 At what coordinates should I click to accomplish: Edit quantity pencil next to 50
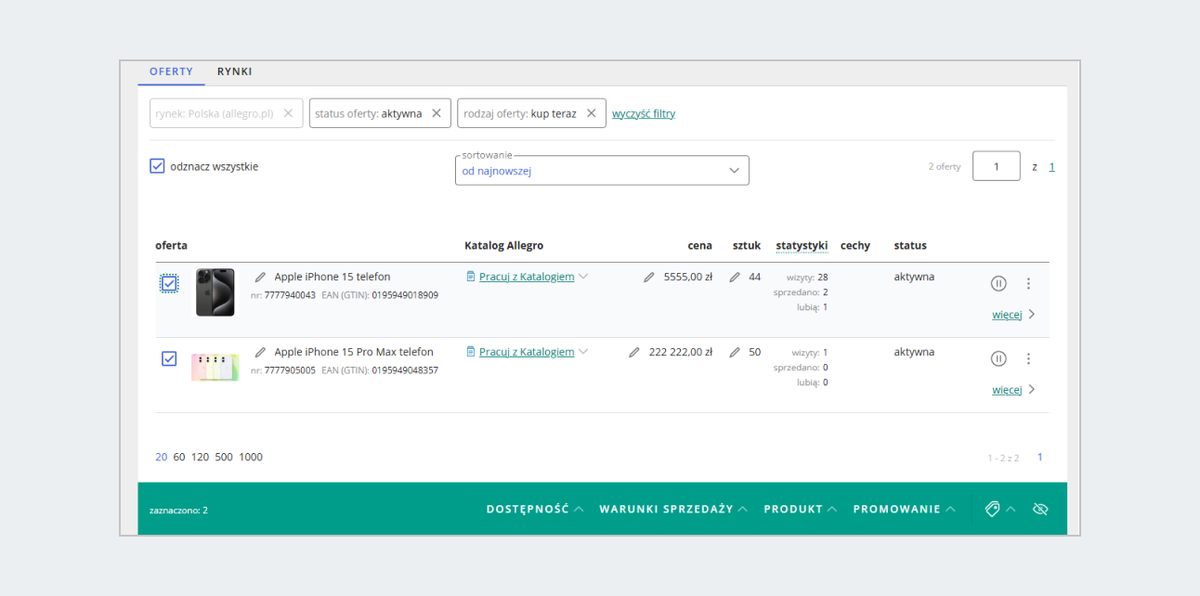[735, 352]
